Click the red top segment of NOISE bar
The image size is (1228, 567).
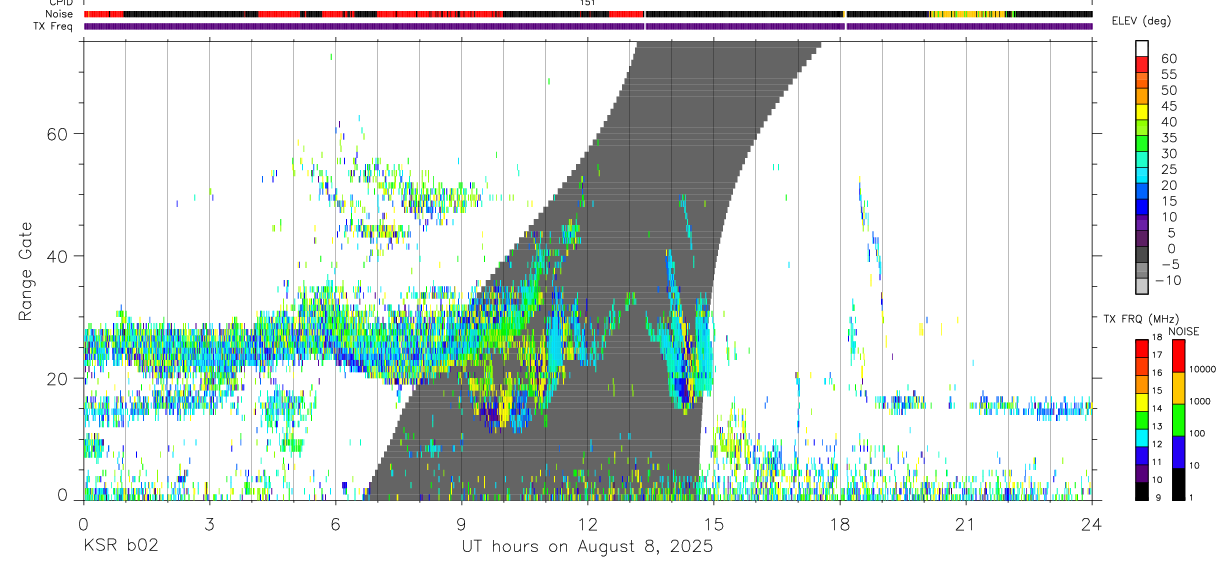pyautogui.click(x=1178, y=356)
